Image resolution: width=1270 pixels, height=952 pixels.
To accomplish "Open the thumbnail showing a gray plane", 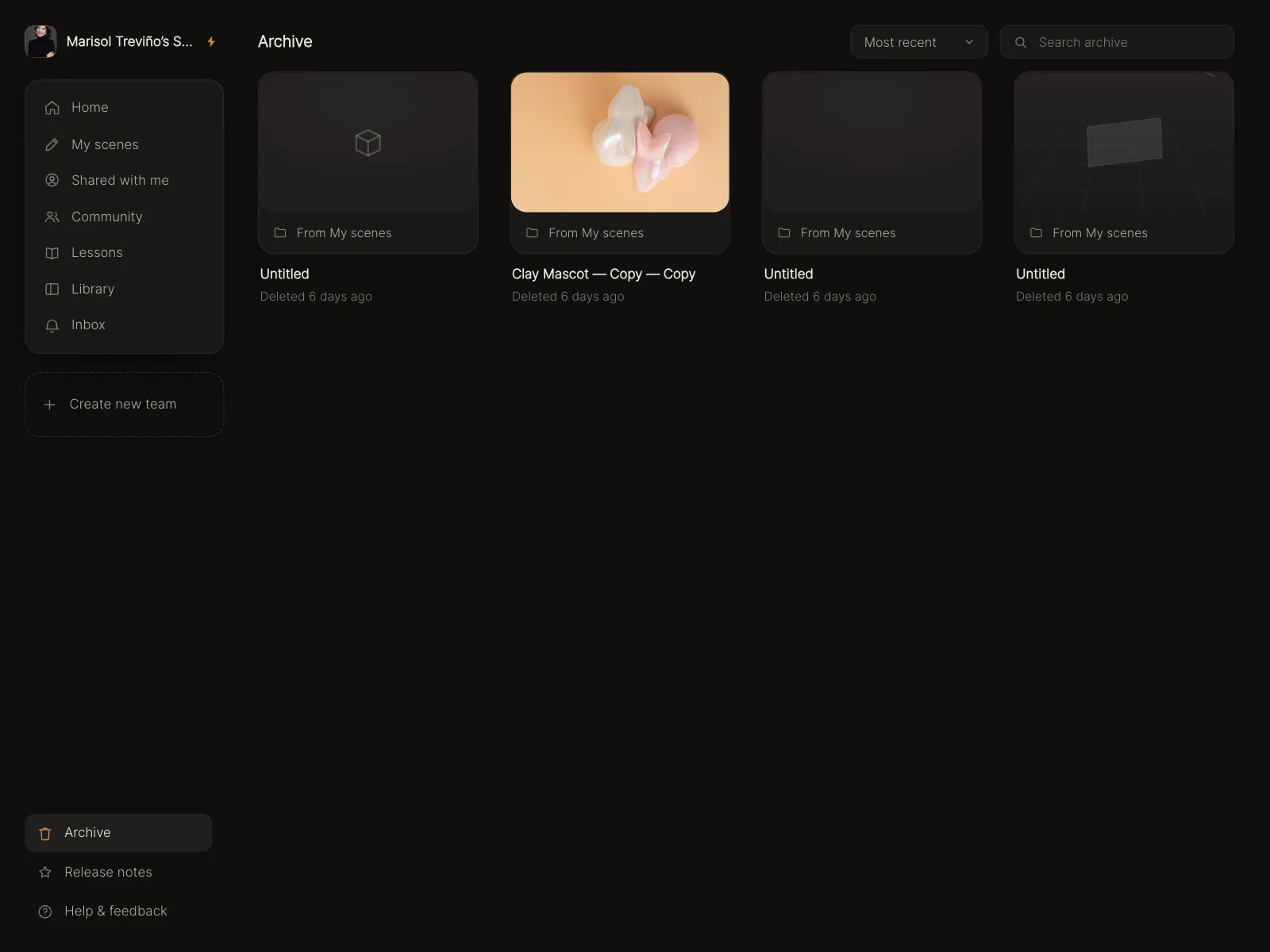I will pyautogui.click(x=1124, y=143).
